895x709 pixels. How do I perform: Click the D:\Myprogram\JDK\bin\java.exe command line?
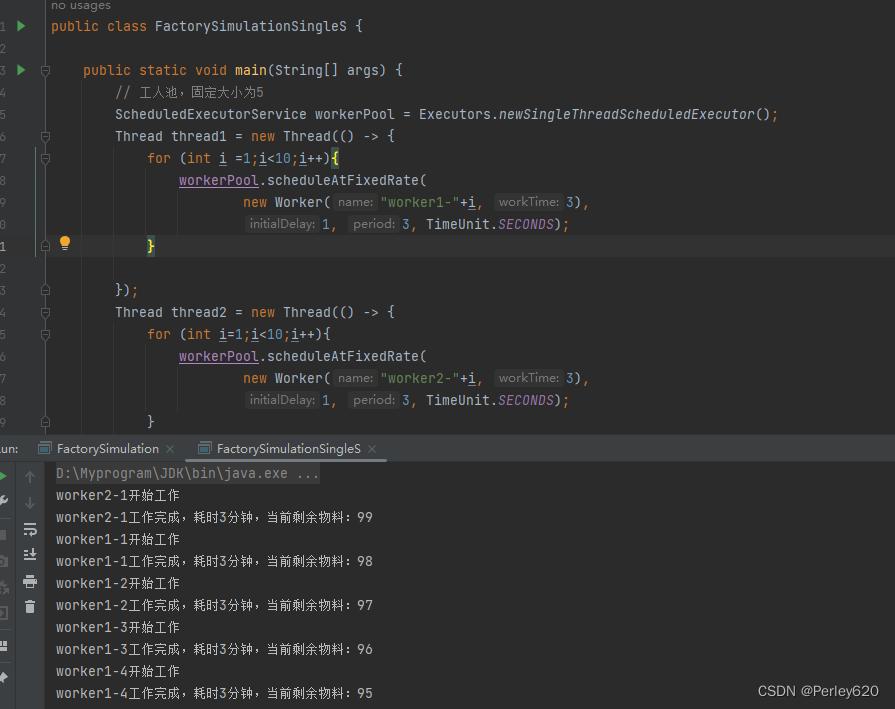point(187,473)
